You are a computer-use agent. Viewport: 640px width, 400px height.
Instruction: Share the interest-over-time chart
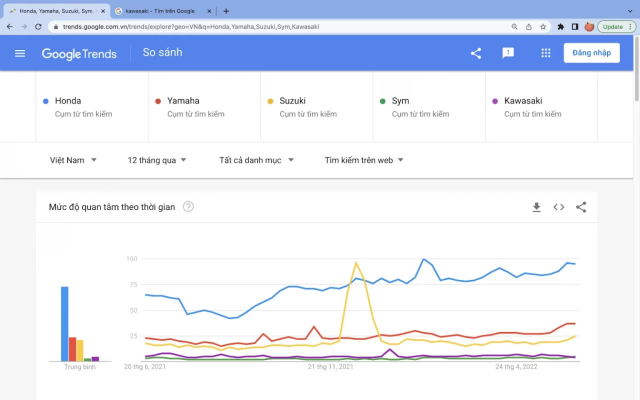581,207
